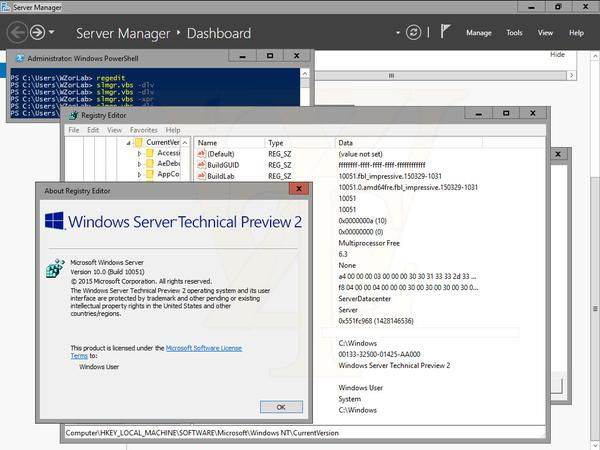Image resolution: width=600 pixels, height=450 pixels.
Task: Click the PowerShell title bar icon
Action: (x=20, y=58)
